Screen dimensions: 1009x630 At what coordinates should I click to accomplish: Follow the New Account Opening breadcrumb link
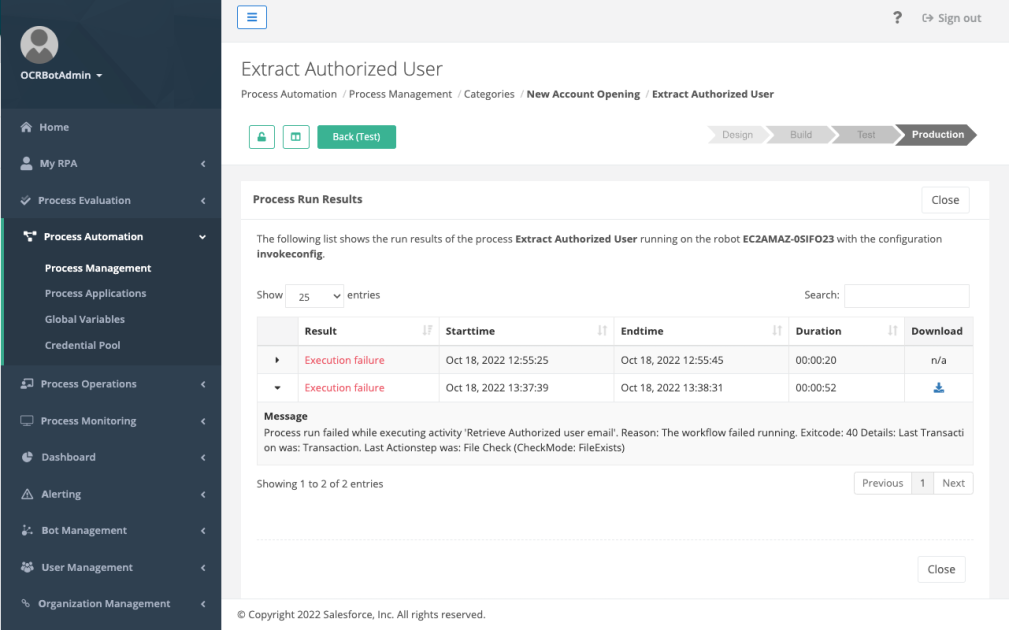[x=583, y=93]
